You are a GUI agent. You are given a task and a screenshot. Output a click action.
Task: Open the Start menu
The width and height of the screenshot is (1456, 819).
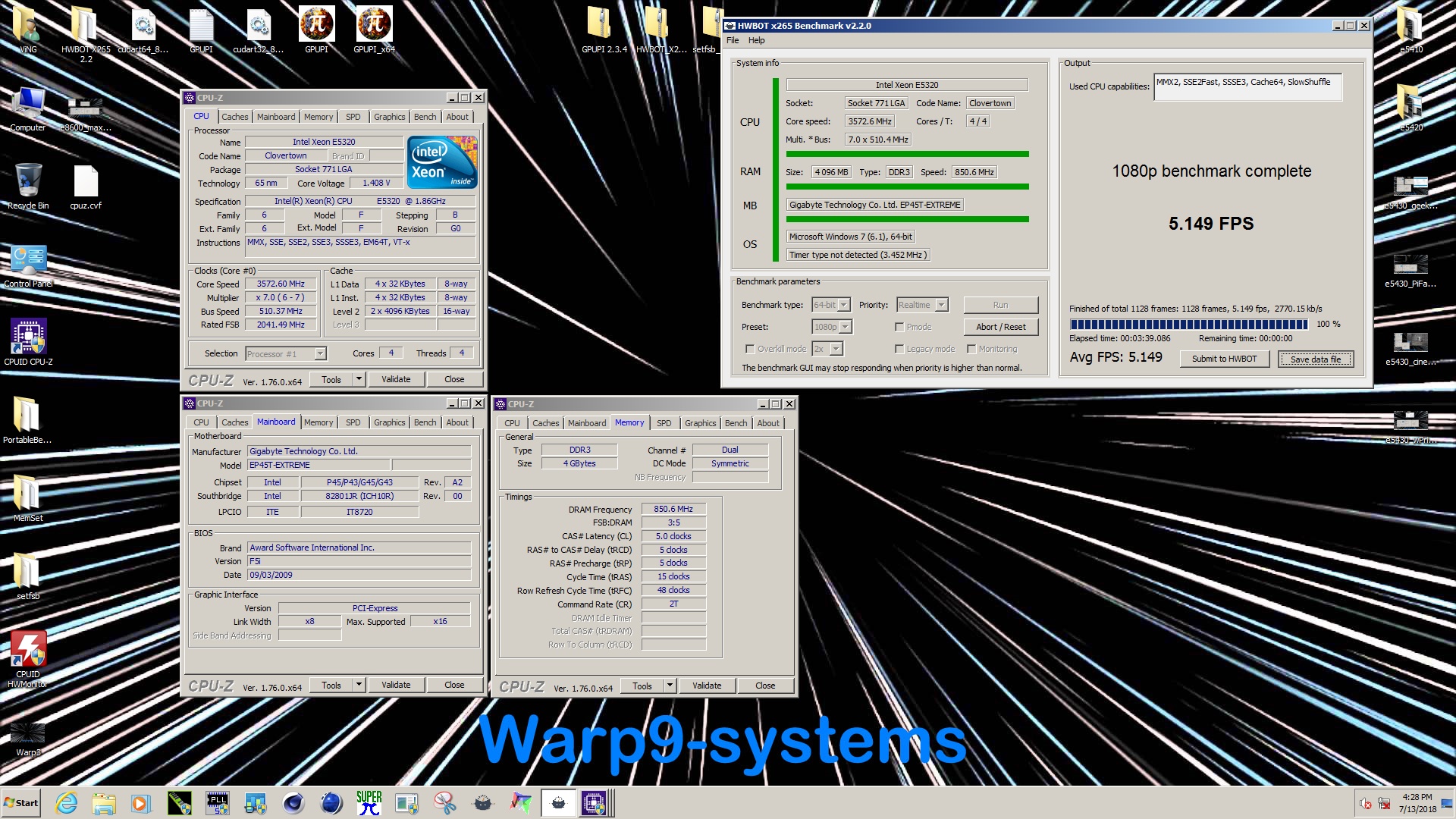(x=21, y=803)
